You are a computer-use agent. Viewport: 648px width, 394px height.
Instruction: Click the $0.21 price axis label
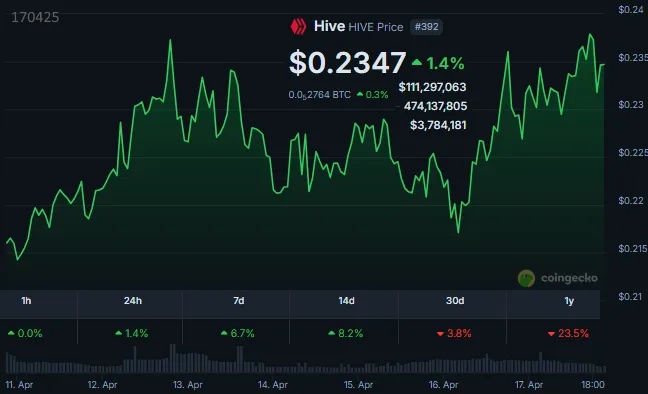[x=631, y=296]
